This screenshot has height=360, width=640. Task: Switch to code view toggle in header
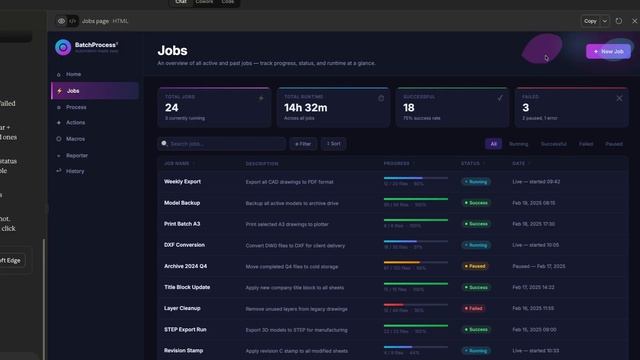tap(72, 21)
